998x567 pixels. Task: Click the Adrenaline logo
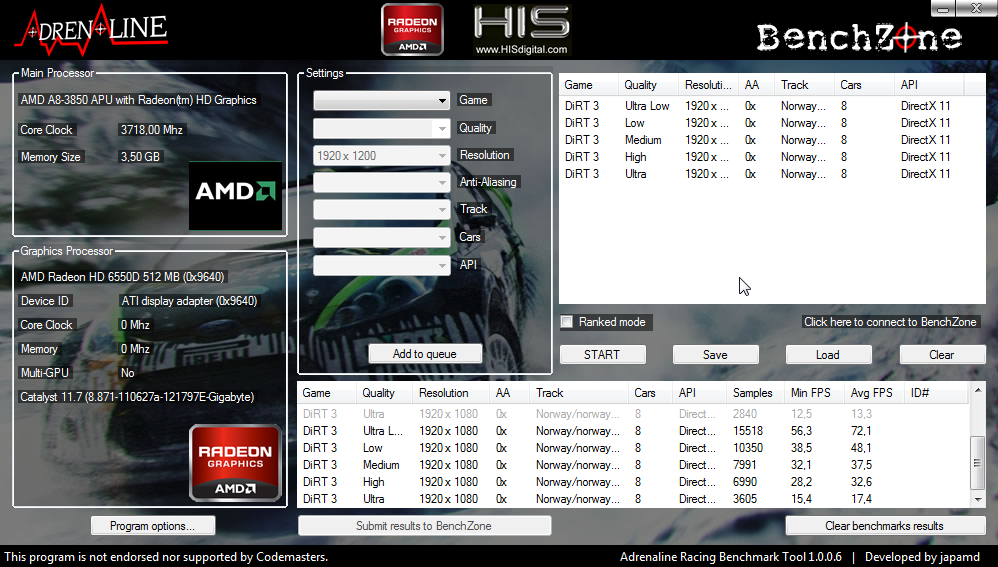click(x=92, y=29)
